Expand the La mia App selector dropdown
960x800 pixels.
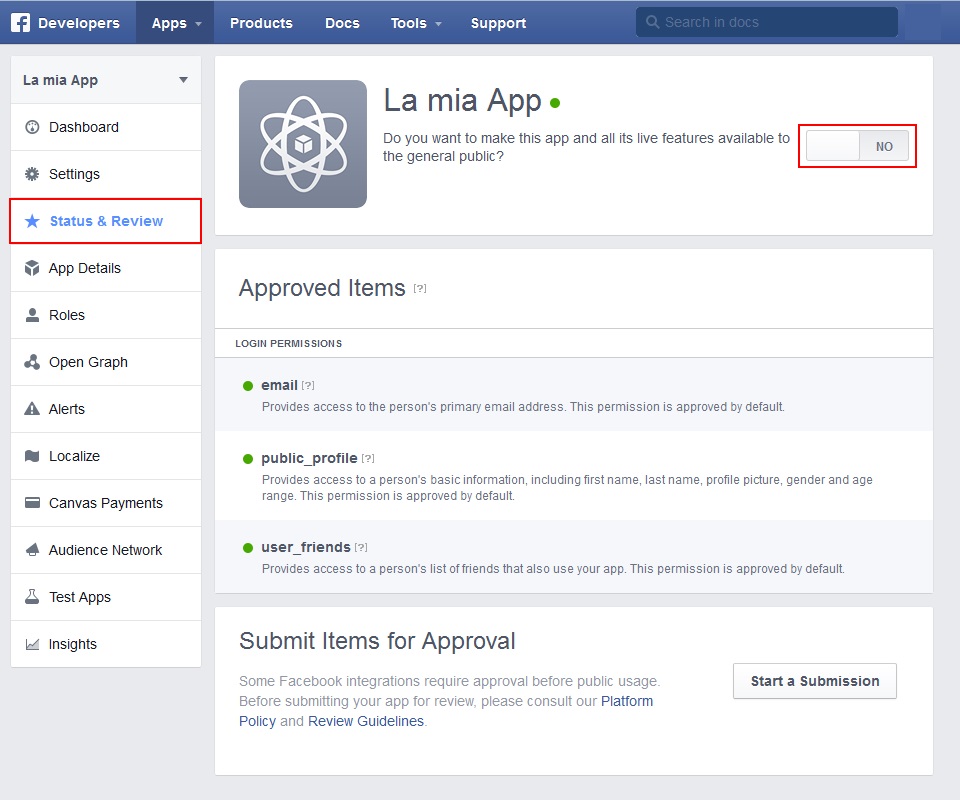point(183,80)
